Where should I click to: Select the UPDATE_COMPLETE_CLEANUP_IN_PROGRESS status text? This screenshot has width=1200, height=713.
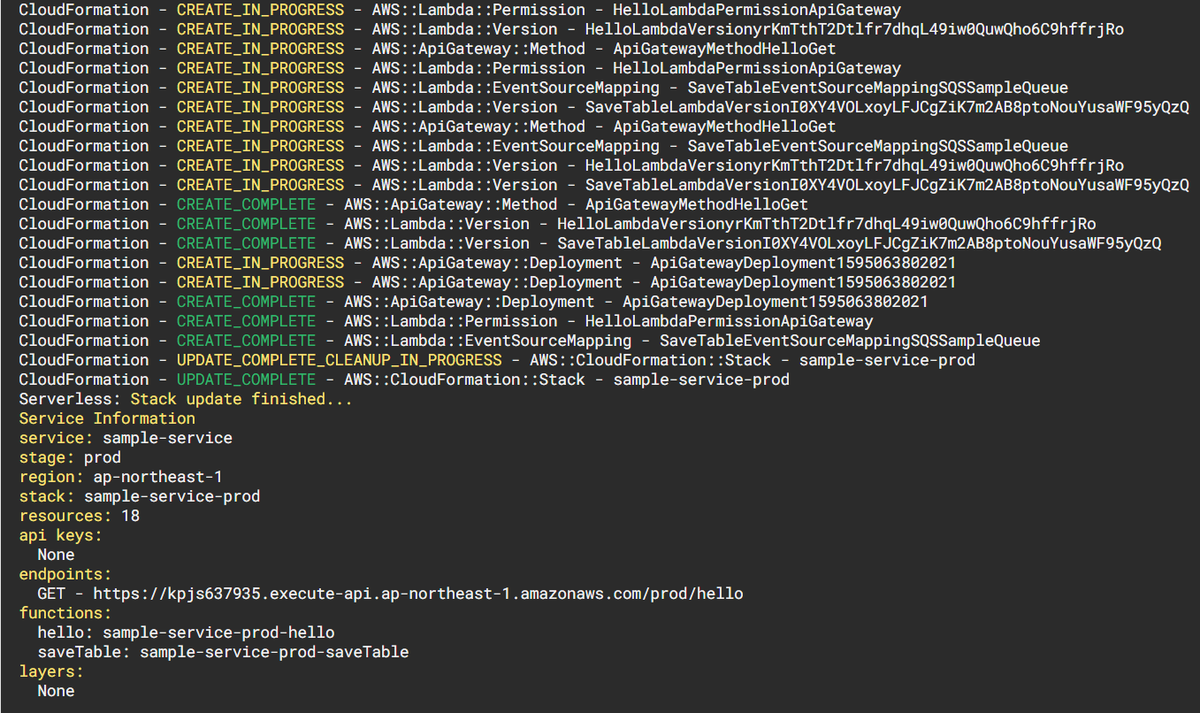pyautogui.click(x=339, y=360)
